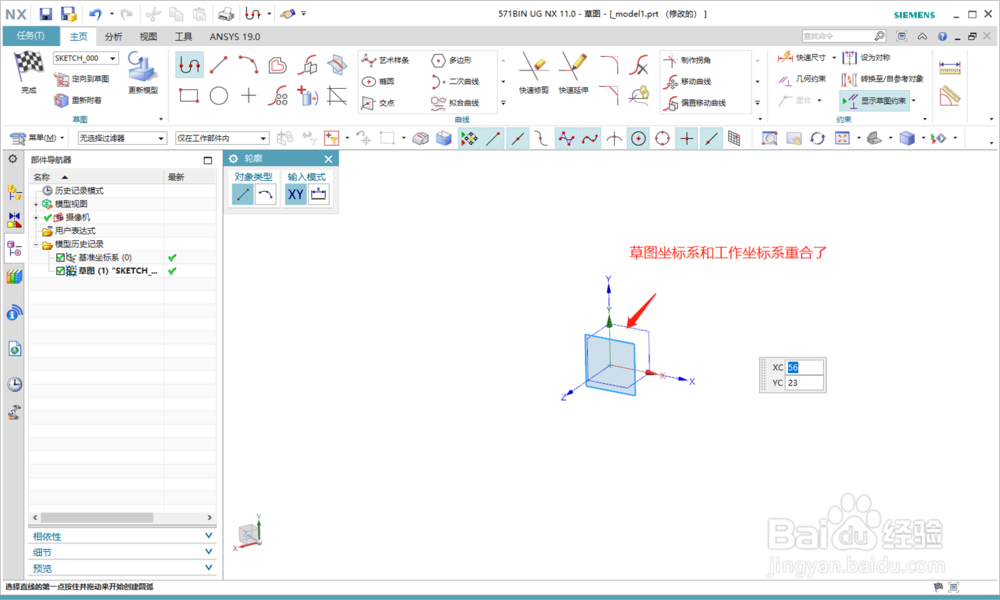Open the 菜单(M) menu button
This screenshot has width=1000, height=600.
(x=38, y=138)
